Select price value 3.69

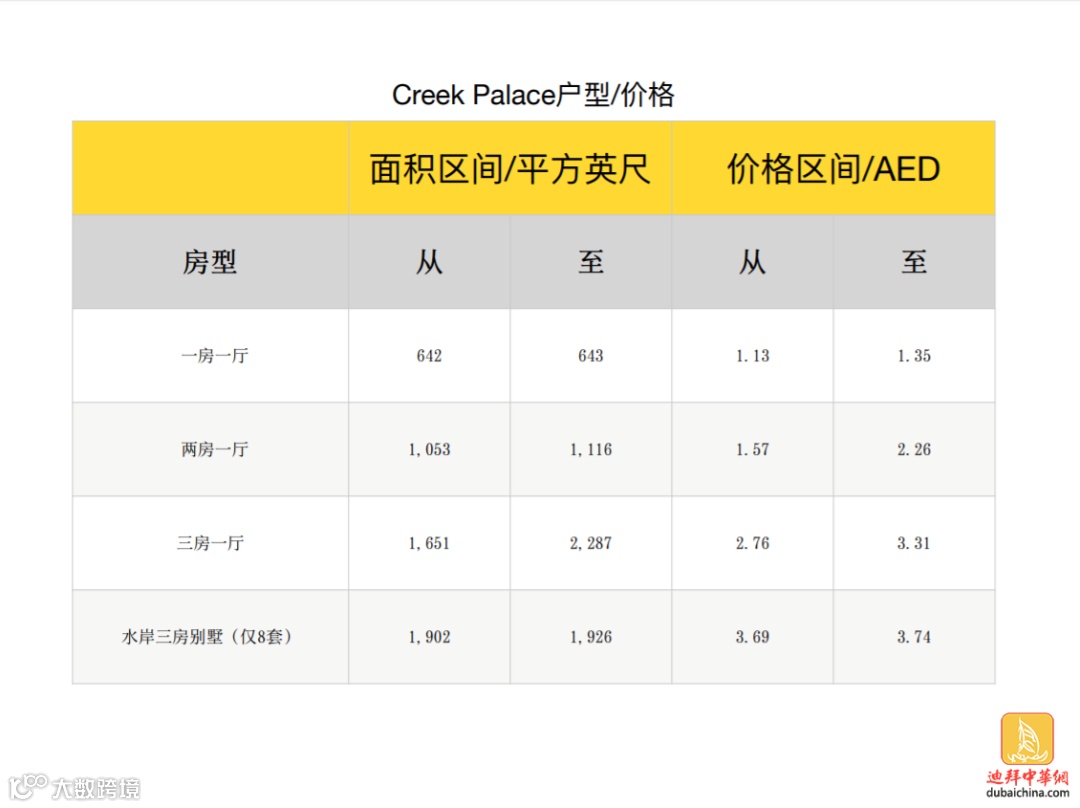[x=752, y=637]
